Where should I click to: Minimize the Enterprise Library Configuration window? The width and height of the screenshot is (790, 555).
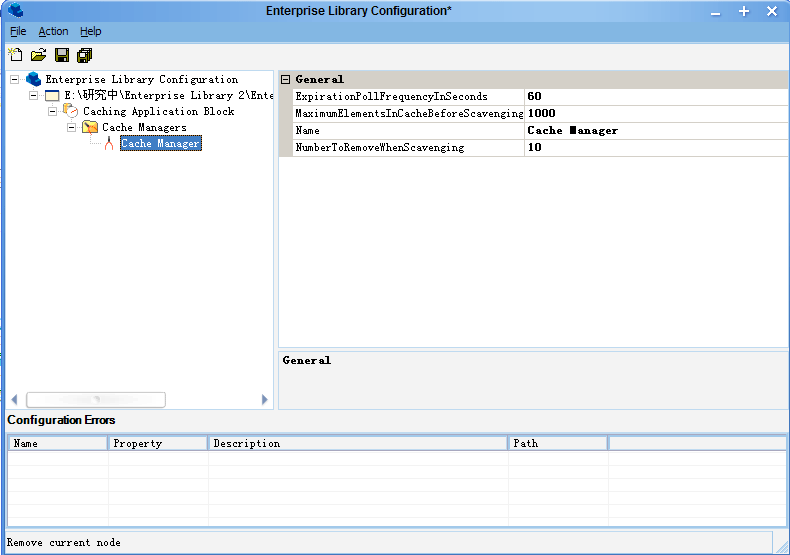tap(715, 12)
